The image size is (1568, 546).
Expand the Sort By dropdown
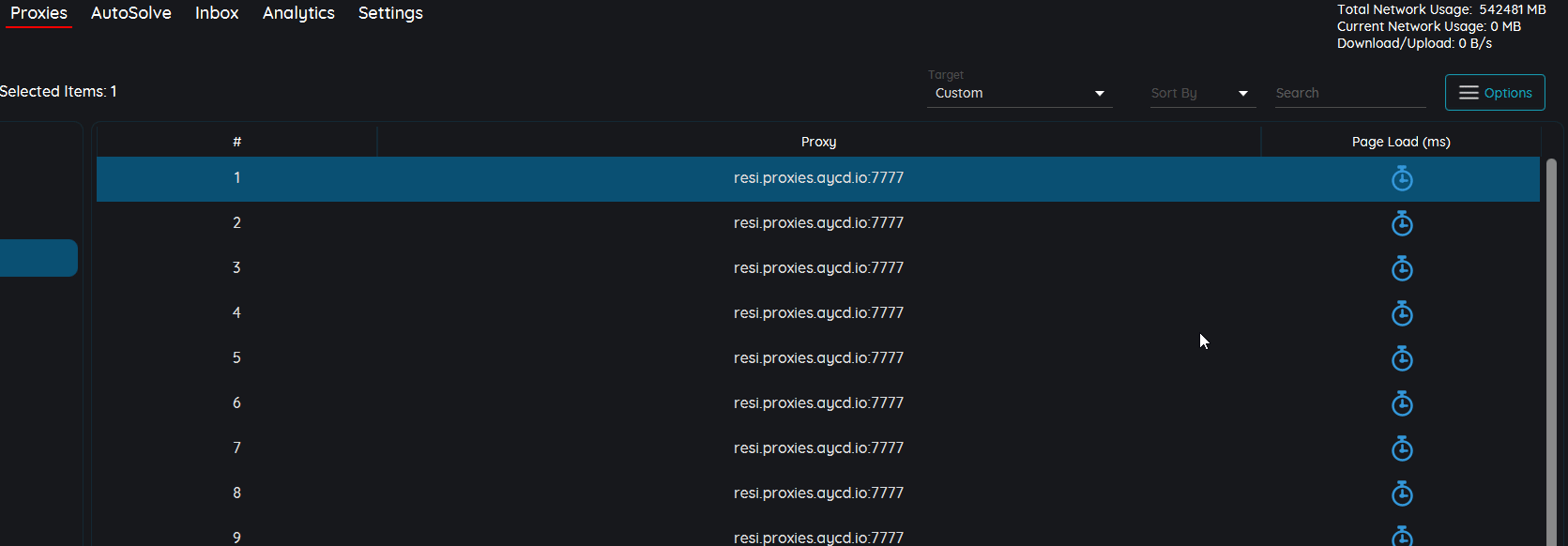[1202, 93]
